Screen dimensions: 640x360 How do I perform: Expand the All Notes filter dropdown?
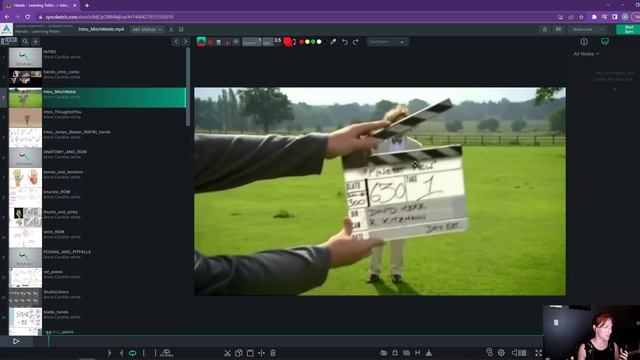point(587,53)
